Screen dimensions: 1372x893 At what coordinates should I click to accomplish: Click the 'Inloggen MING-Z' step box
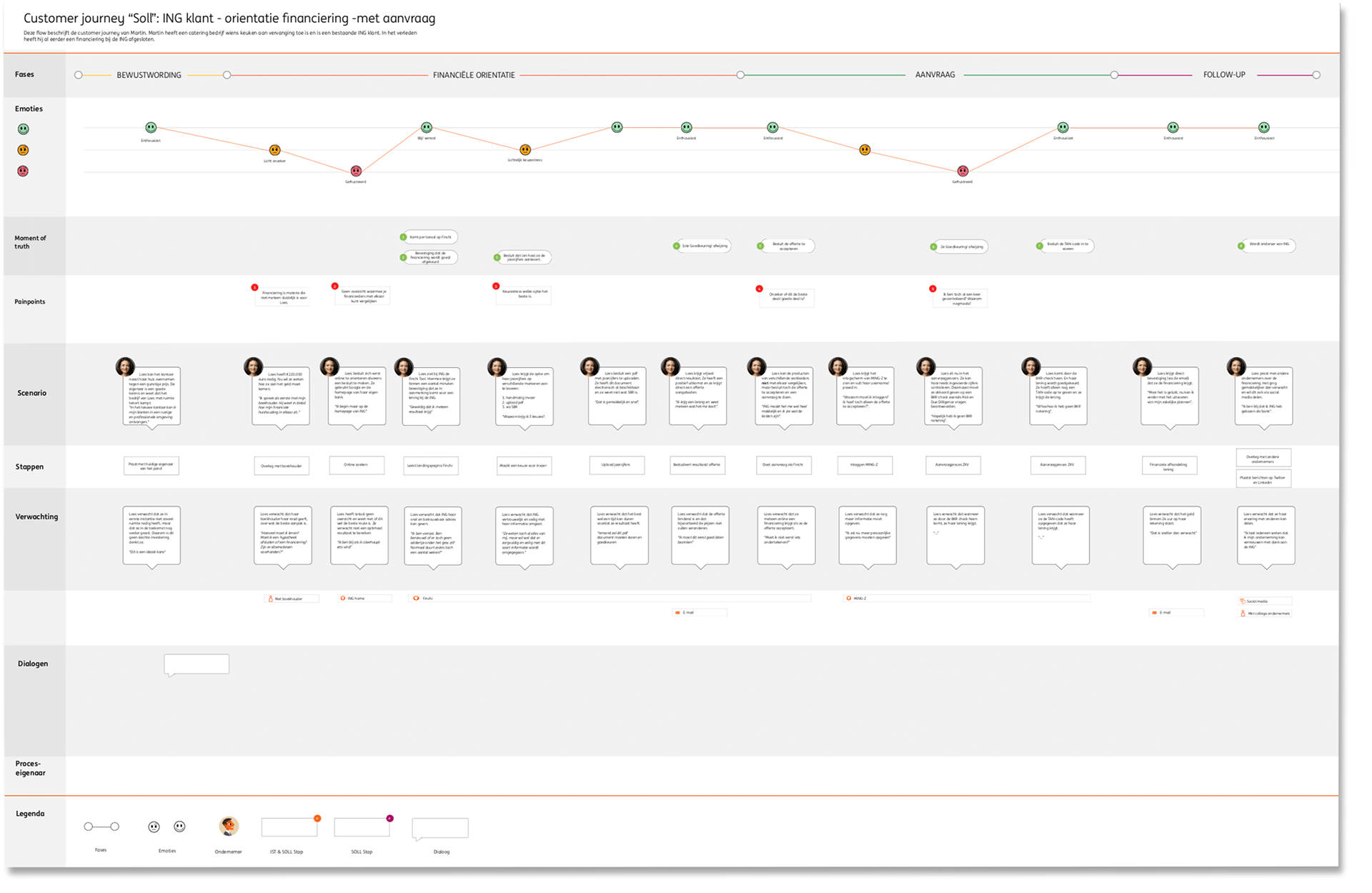(x=865, y=465)
